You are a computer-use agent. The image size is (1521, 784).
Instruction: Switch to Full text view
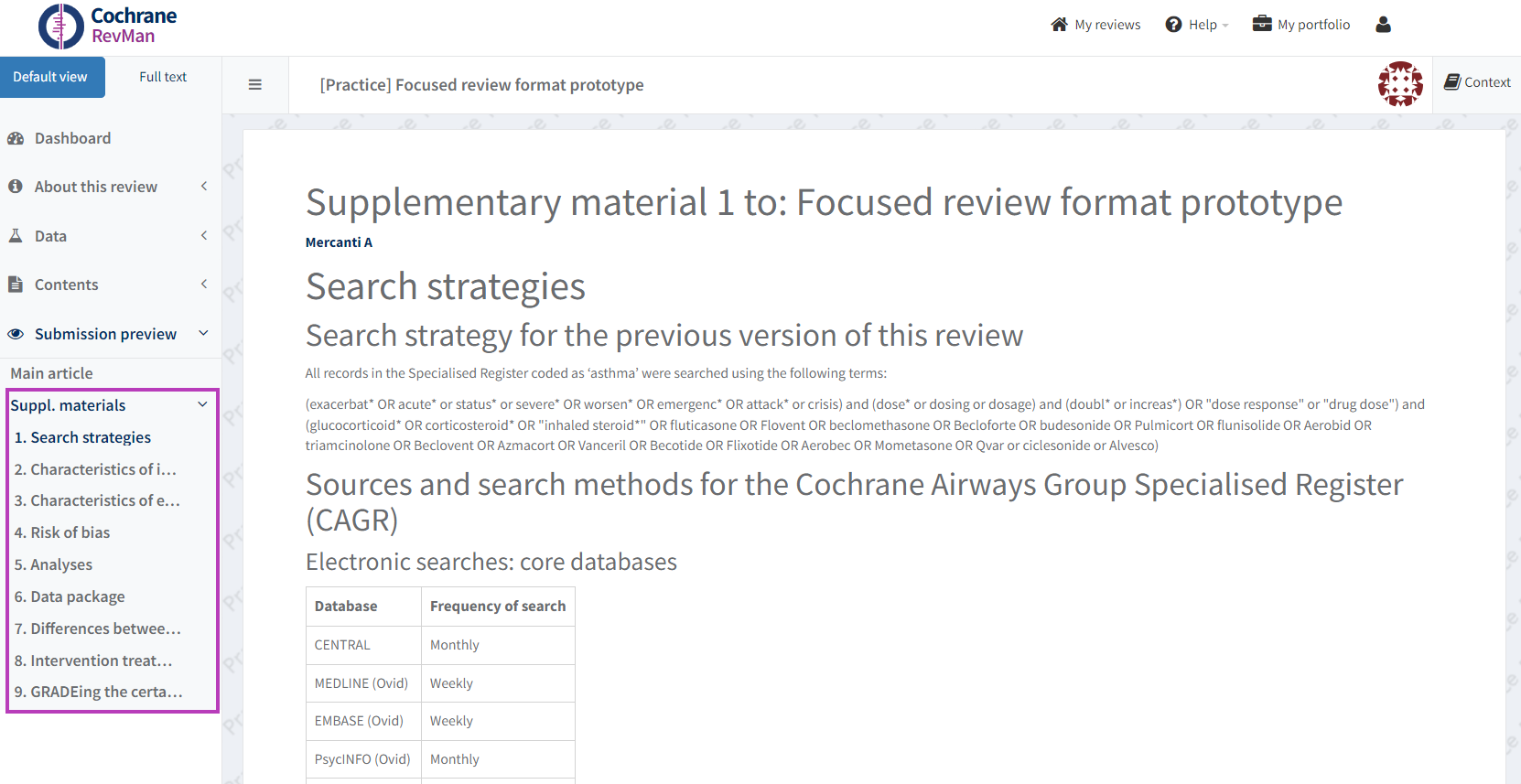[x=163, y=77]
